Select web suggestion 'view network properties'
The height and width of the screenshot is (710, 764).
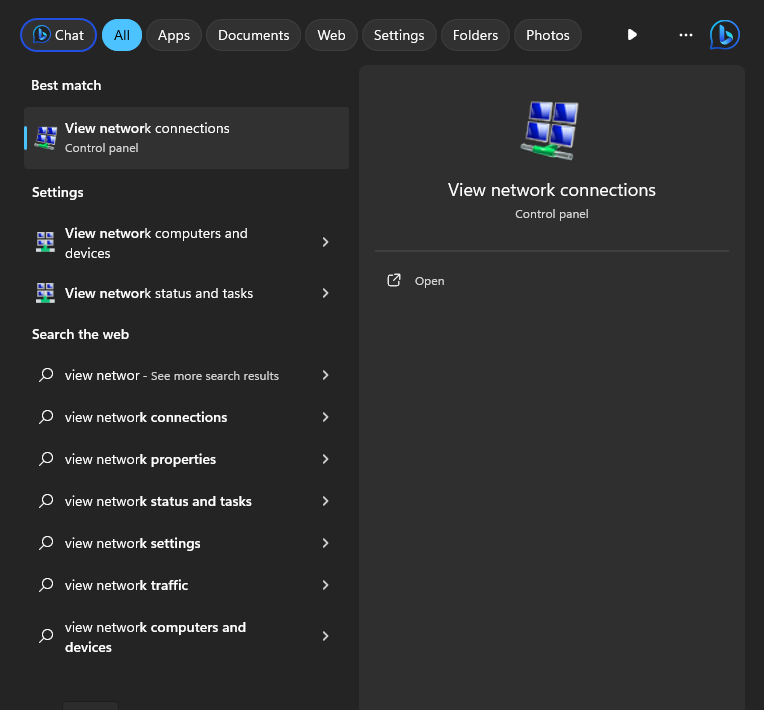click(187, 459)
